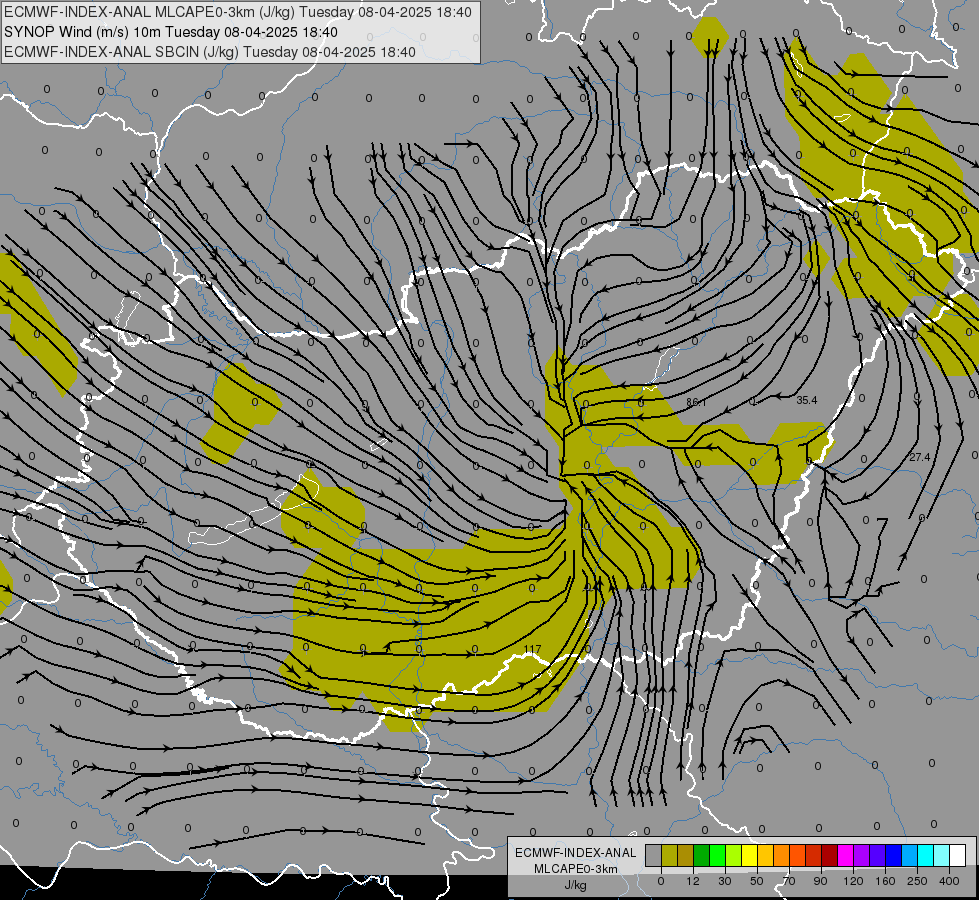
Task: Click the pure yellow legend swatch
Action: [x=750, y=855]
